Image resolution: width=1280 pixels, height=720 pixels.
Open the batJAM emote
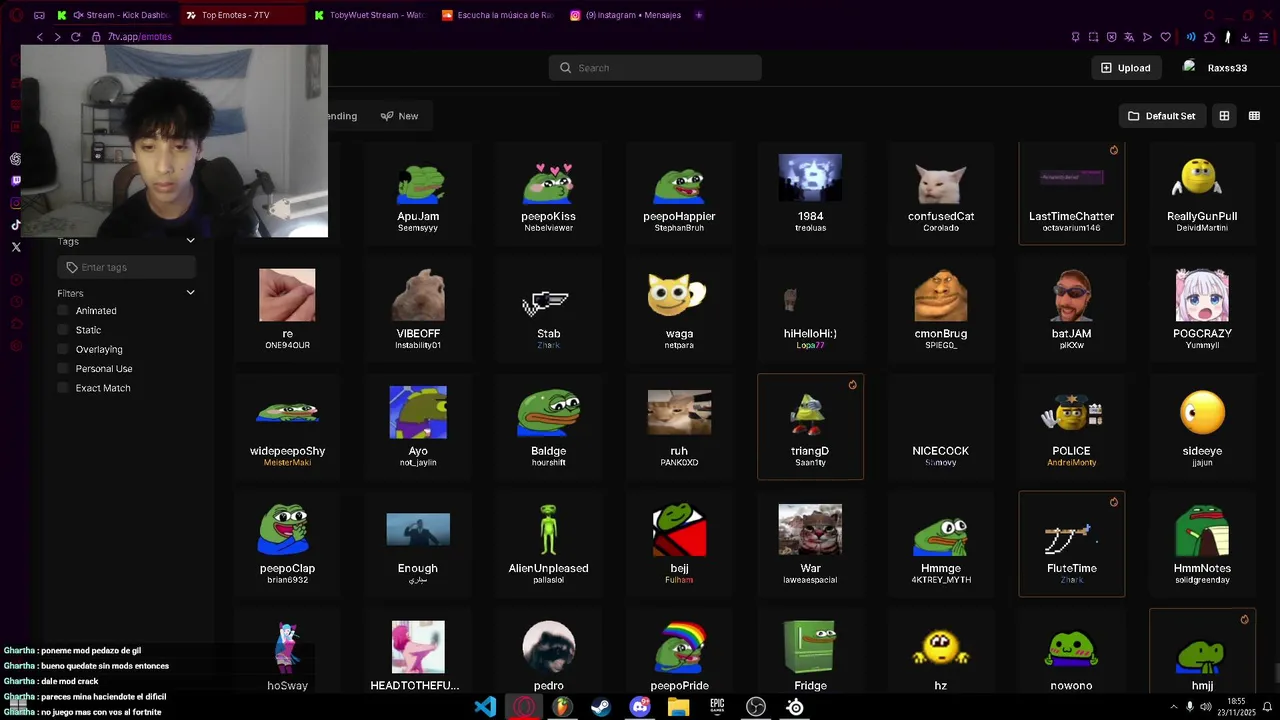pos(1071,310)
